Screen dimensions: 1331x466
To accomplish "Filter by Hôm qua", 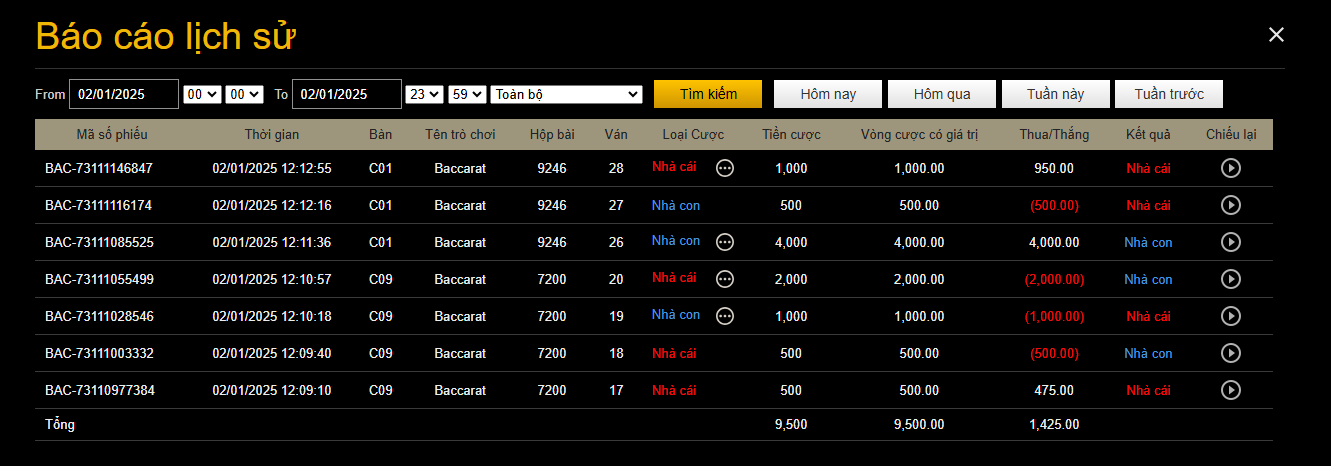I will (x=942, y=94).
